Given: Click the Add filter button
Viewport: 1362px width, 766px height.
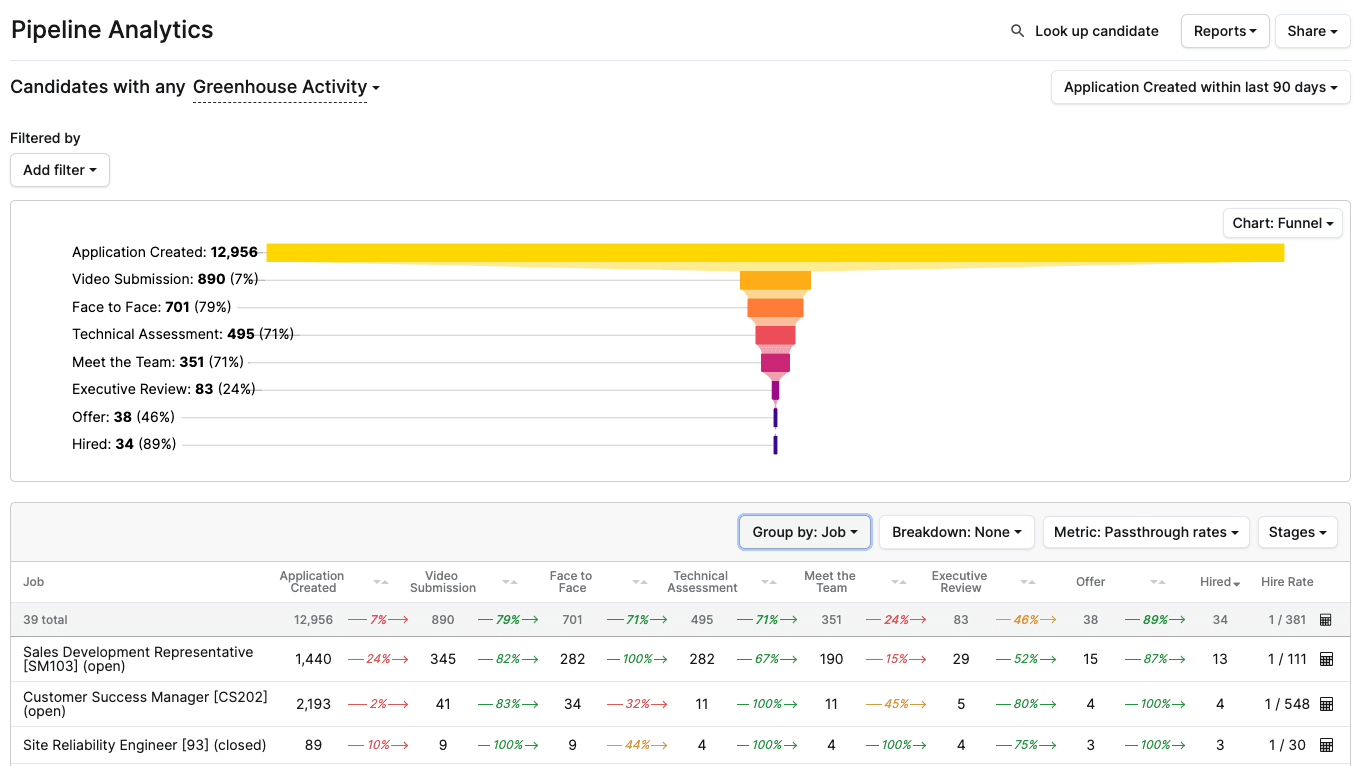Looking at the screenshot, I should 59,170.
